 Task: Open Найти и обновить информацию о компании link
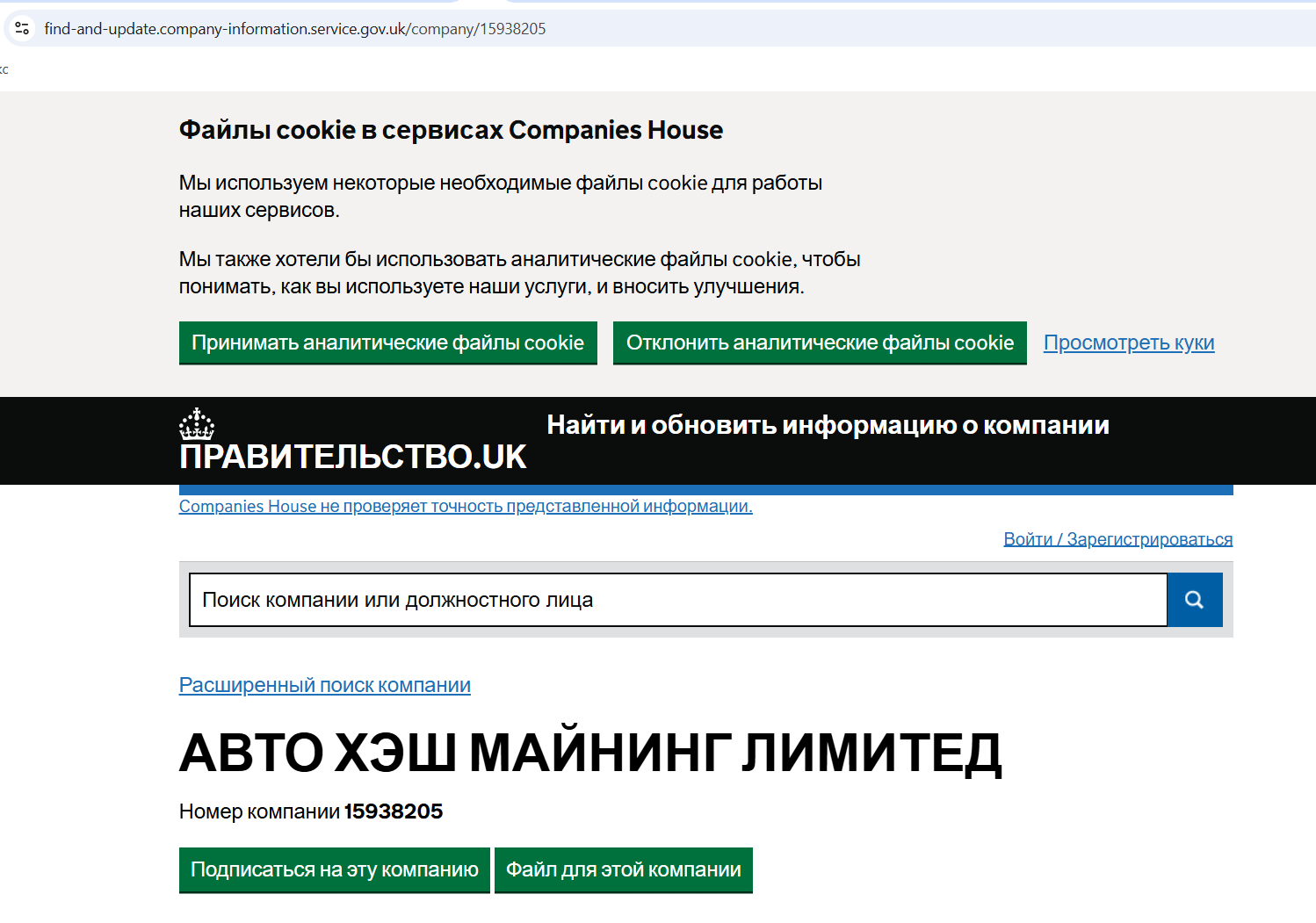[x=828, y=425]
